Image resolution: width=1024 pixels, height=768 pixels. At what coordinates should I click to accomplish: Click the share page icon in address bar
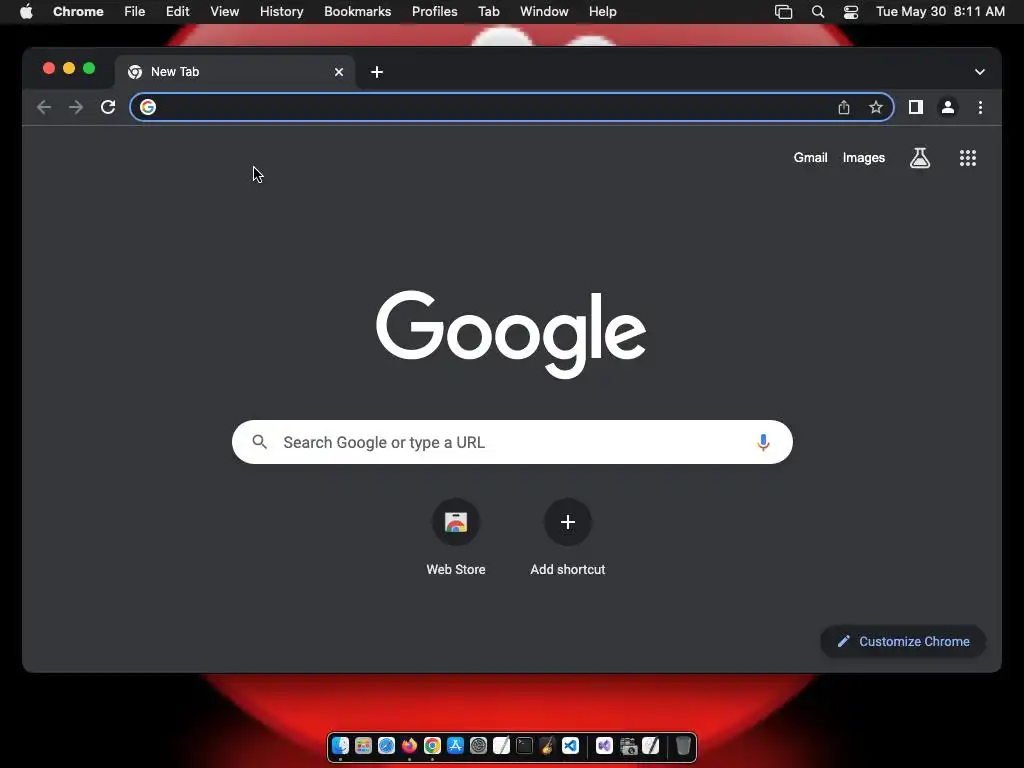tap(844, 107)
